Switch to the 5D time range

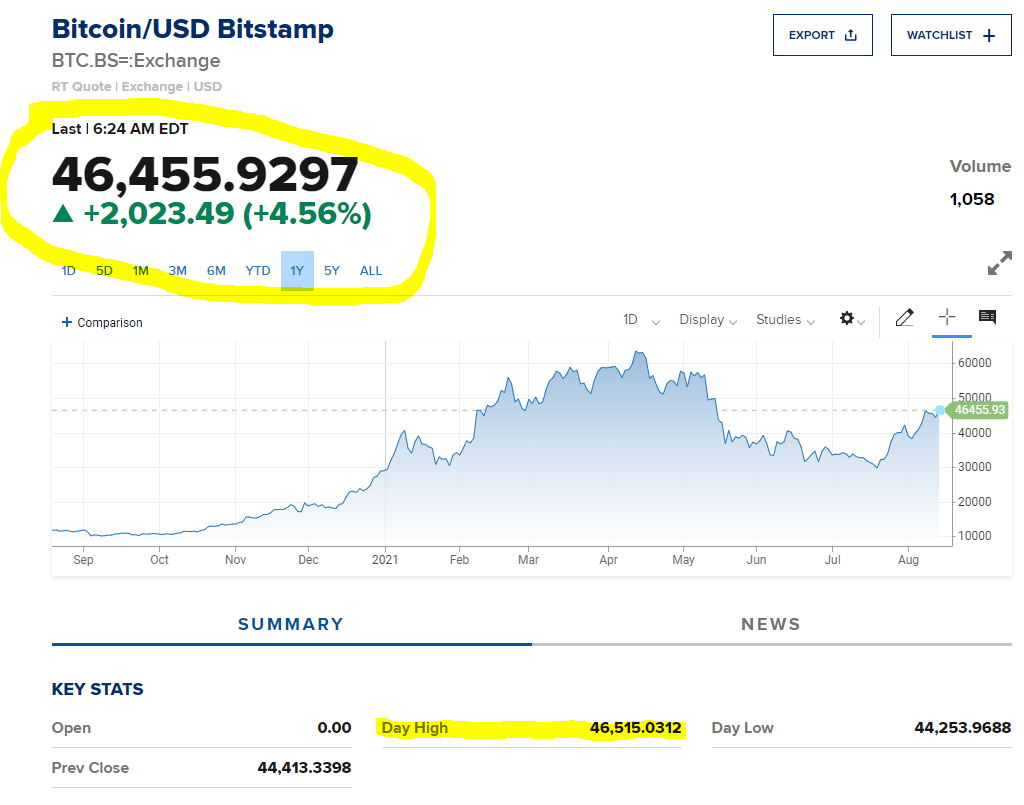(x=104, y=270)
